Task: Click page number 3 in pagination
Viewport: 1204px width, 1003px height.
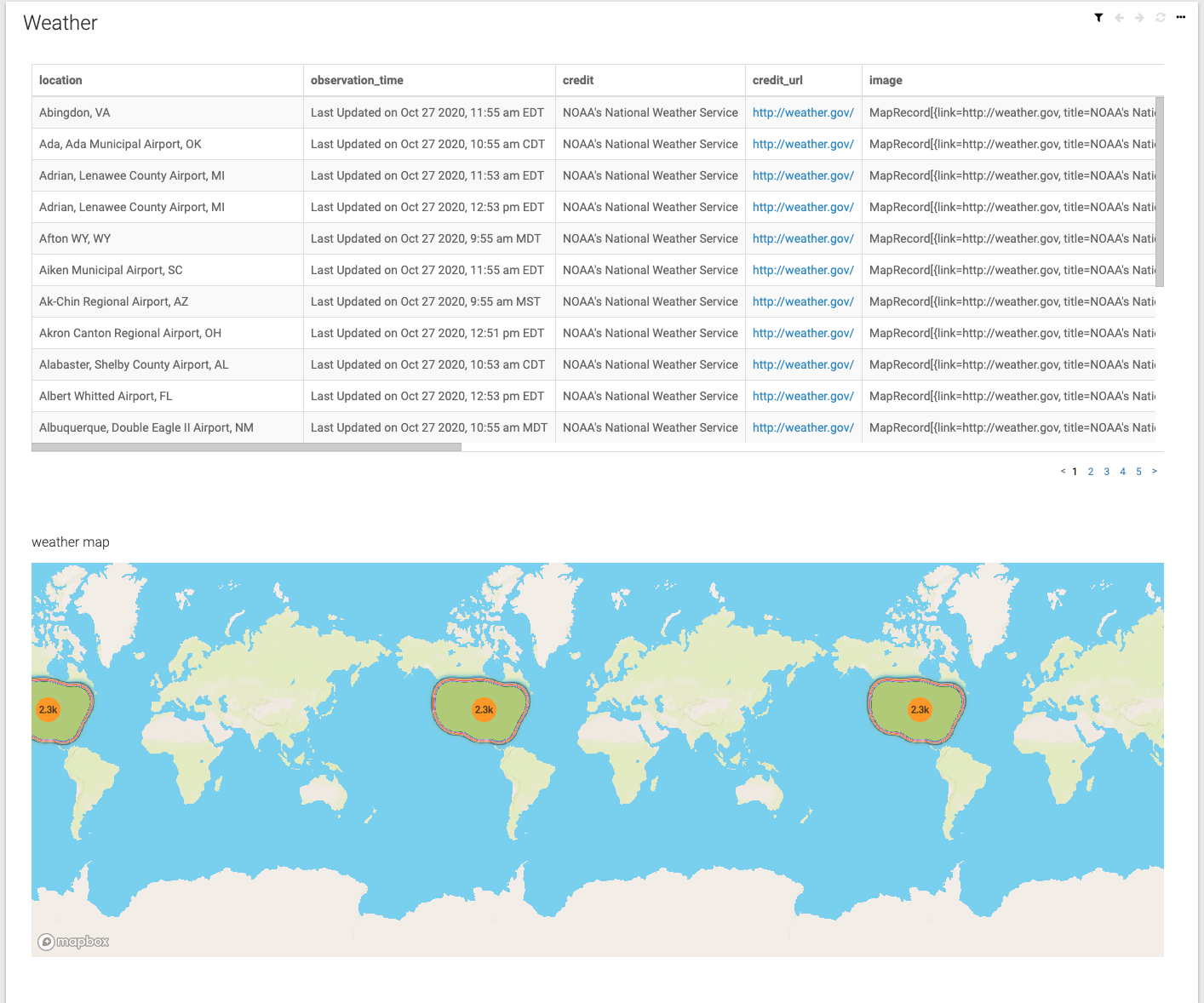Action: click(x=1107, y=471)
